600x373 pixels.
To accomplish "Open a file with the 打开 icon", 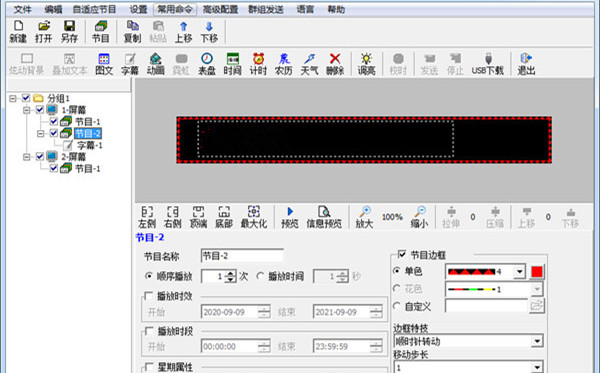I will tap(44, 31).
